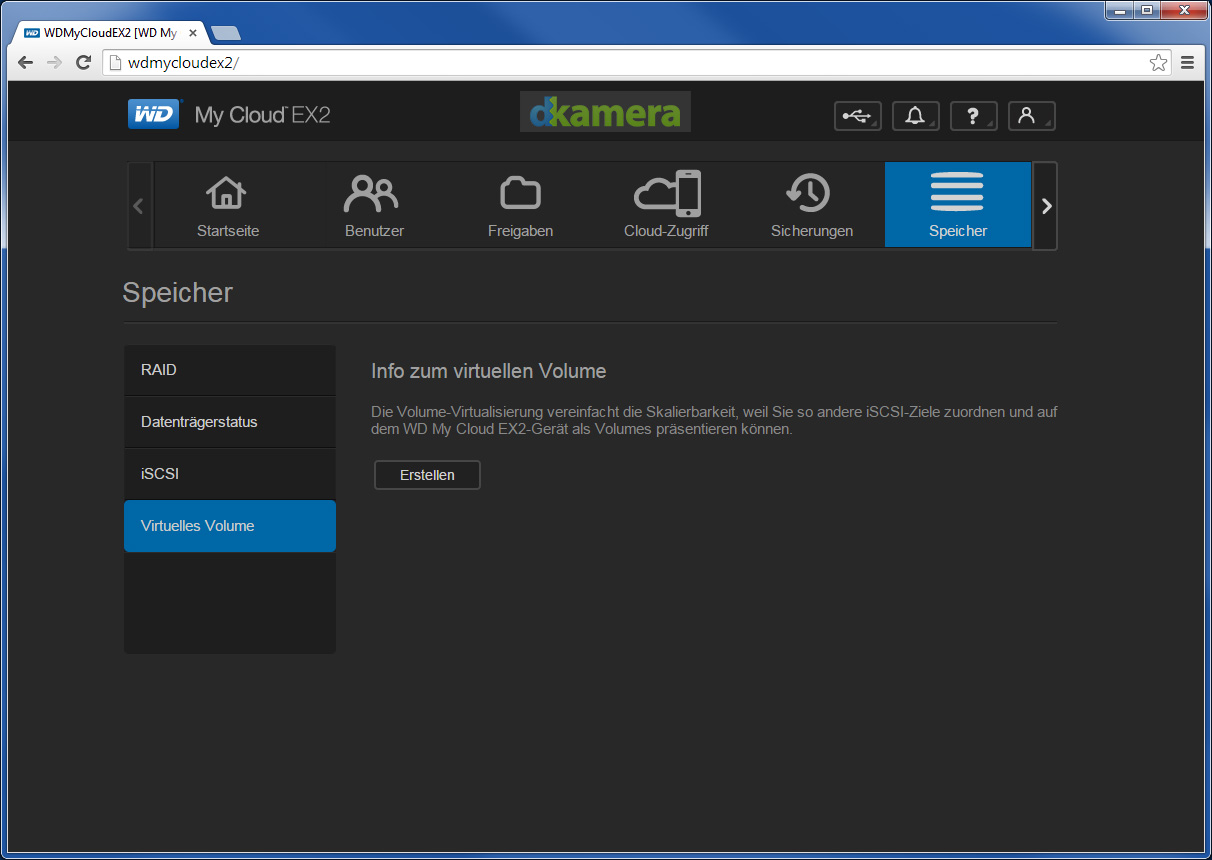
Task: Click the browser back arrow
Action: [26, 62]
